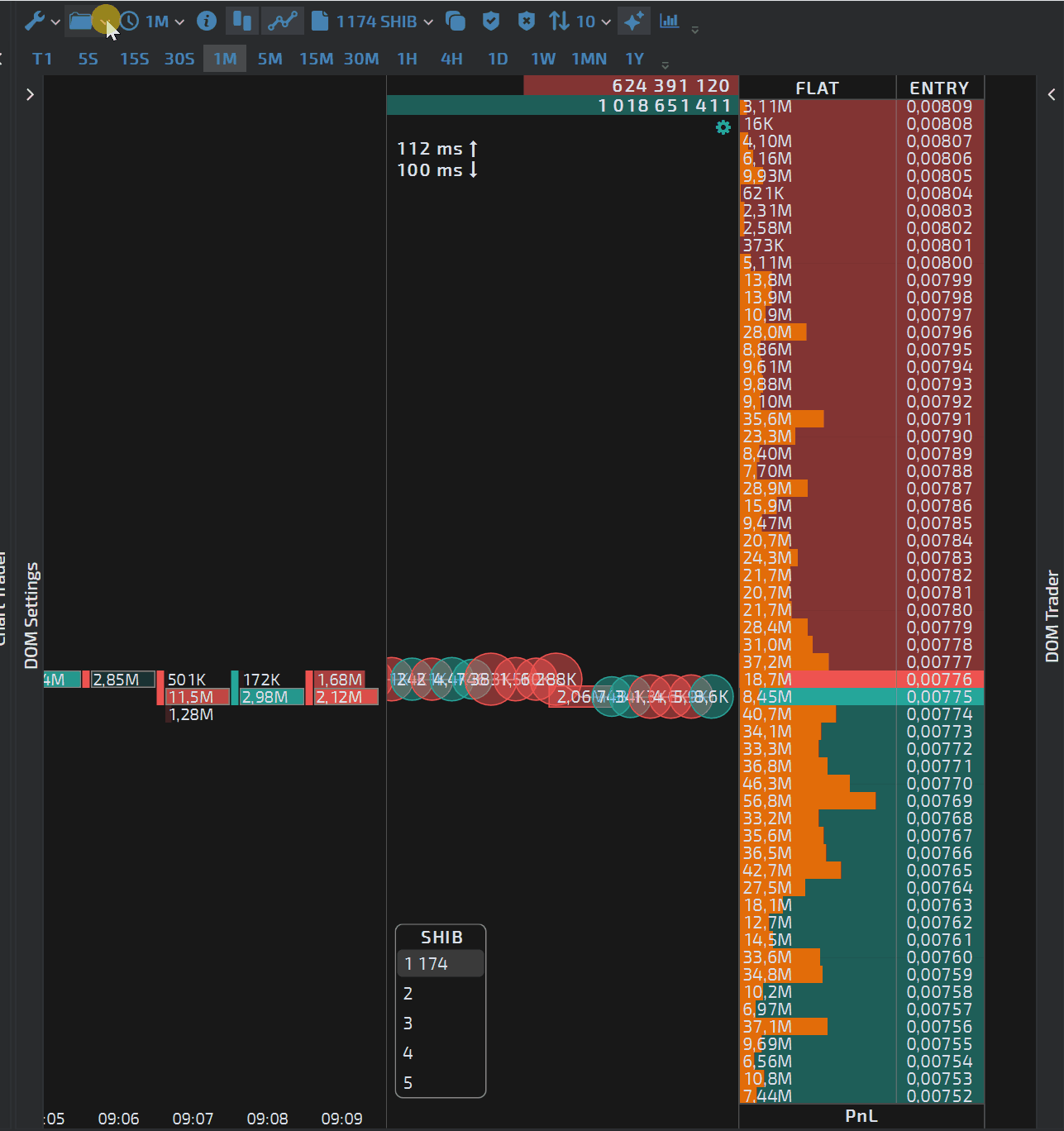Click the teal gear settings icon
This screenshot has height=1131, width=1064.
click(723, 127)
